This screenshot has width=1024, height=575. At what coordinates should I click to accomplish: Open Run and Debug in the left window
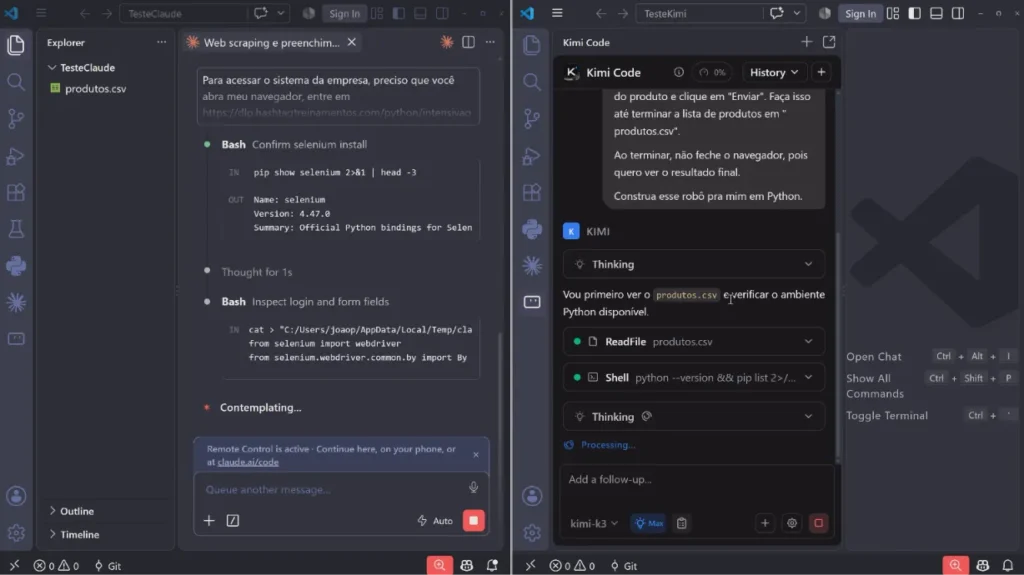coord(16,156)
